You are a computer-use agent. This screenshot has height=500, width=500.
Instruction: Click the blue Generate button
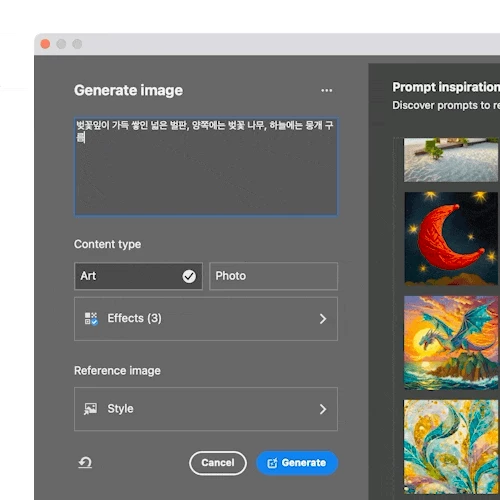(297, 463)
